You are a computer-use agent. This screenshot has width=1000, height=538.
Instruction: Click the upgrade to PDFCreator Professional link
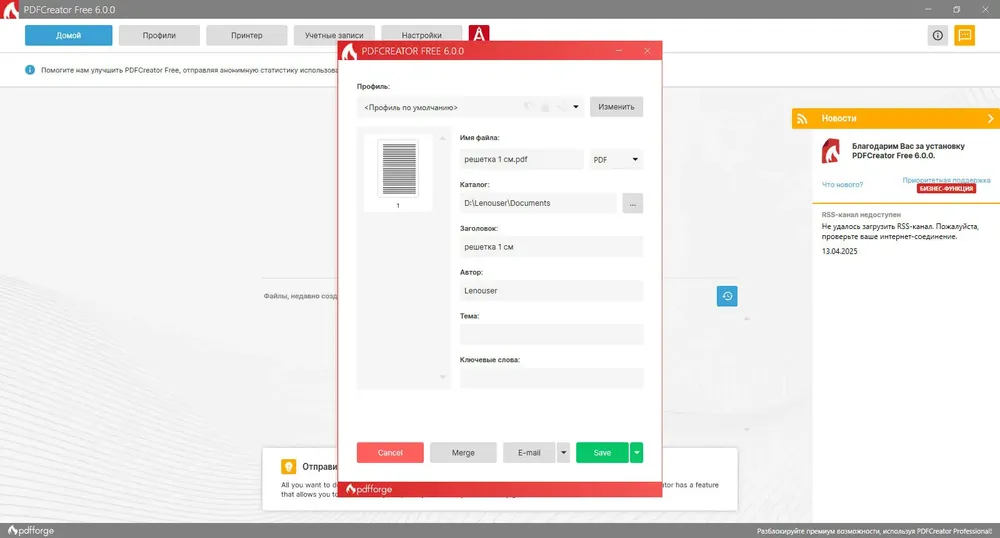point(874,531)
